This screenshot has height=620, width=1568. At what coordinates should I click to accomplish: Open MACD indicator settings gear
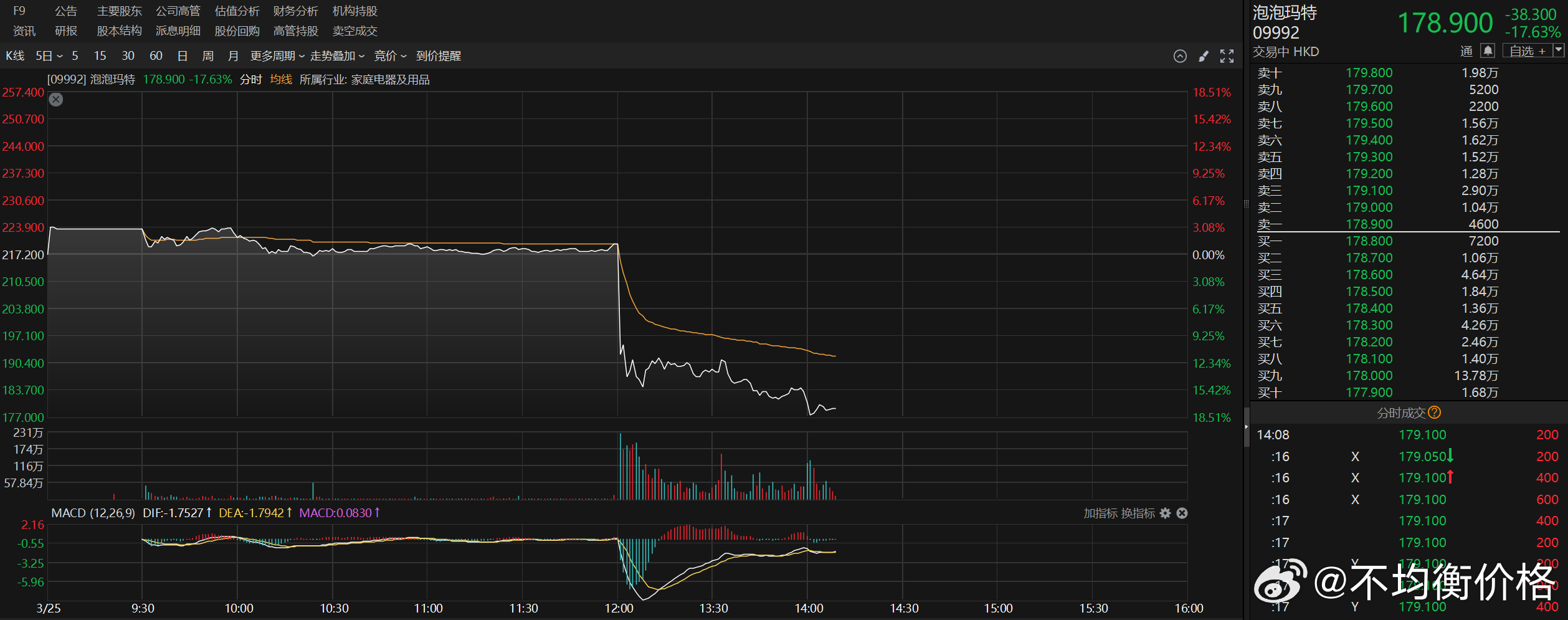point(1165,513)
